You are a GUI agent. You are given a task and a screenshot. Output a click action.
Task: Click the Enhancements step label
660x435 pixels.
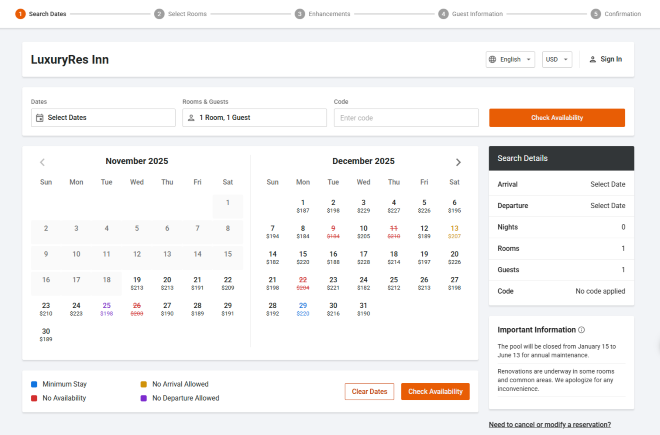pyautogui.click(x=329, y=14)
